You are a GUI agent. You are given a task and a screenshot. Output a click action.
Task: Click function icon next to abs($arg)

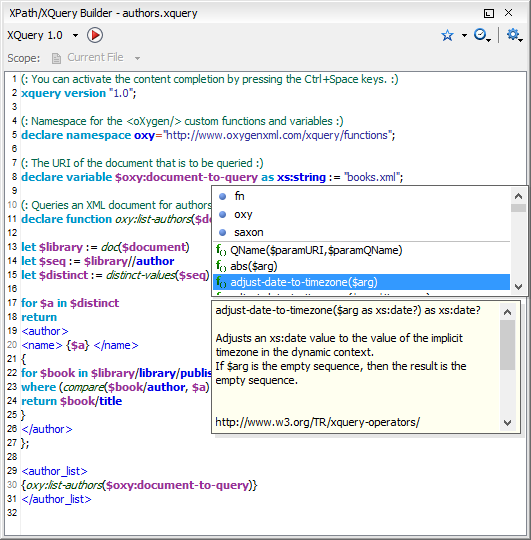[x=221, y=266]
